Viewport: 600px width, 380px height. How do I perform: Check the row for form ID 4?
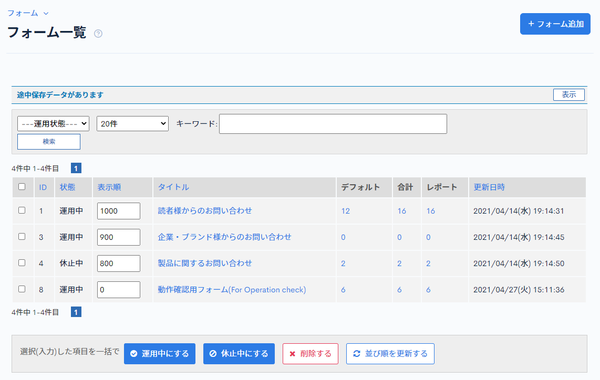point(22,263)
